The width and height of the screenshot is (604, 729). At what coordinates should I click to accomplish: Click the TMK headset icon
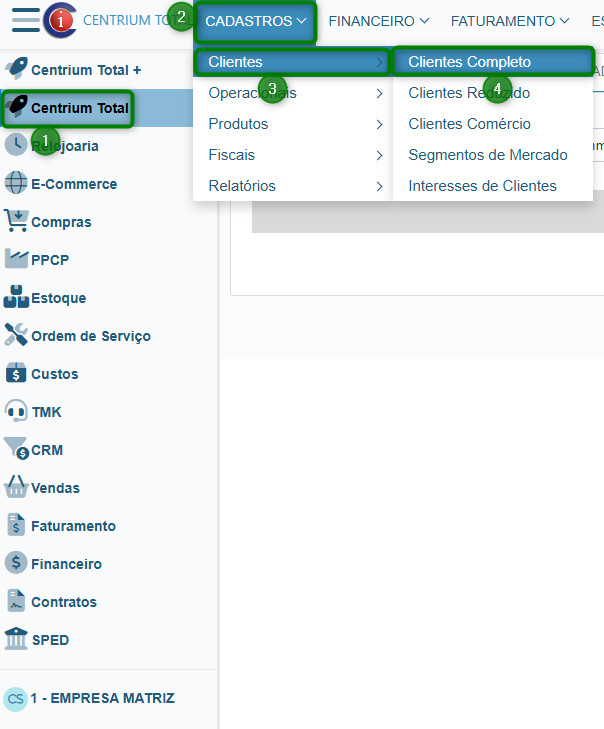pos(16,412)
